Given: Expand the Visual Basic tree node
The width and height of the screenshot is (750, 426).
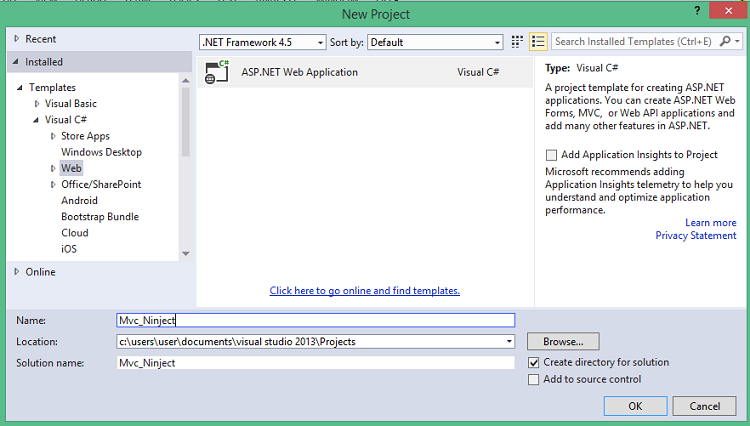Looking at the screenshot, I should coord(38,104).
